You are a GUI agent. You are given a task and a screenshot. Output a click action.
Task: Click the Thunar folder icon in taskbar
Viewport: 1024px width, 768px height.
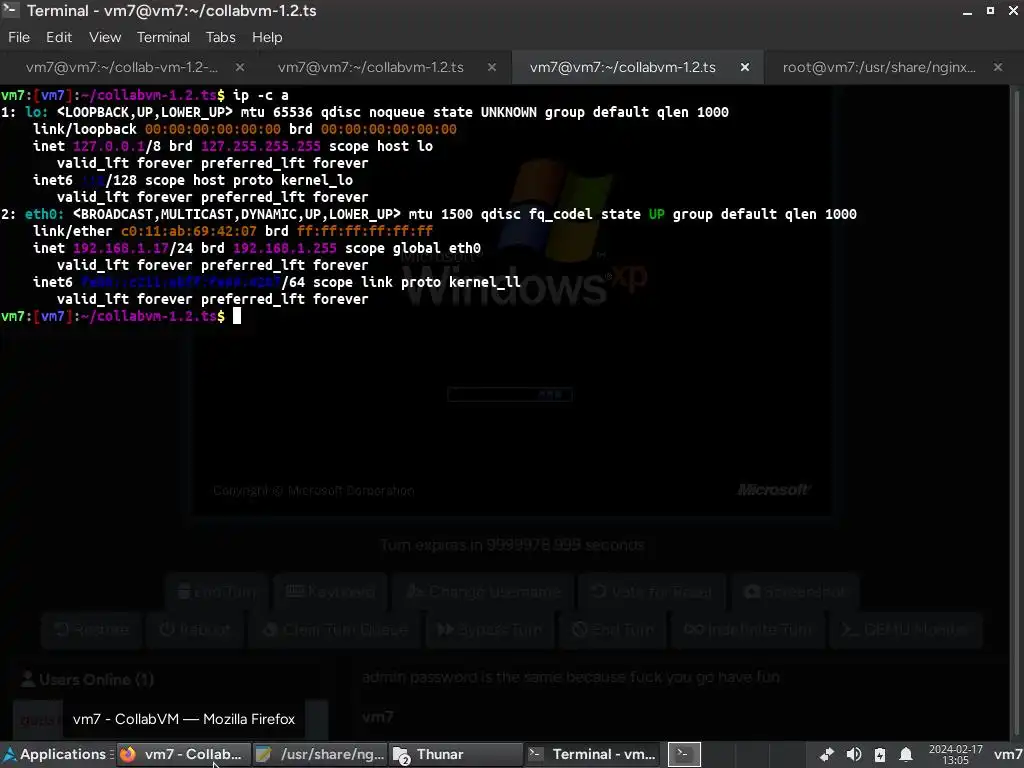pos(401,755)
